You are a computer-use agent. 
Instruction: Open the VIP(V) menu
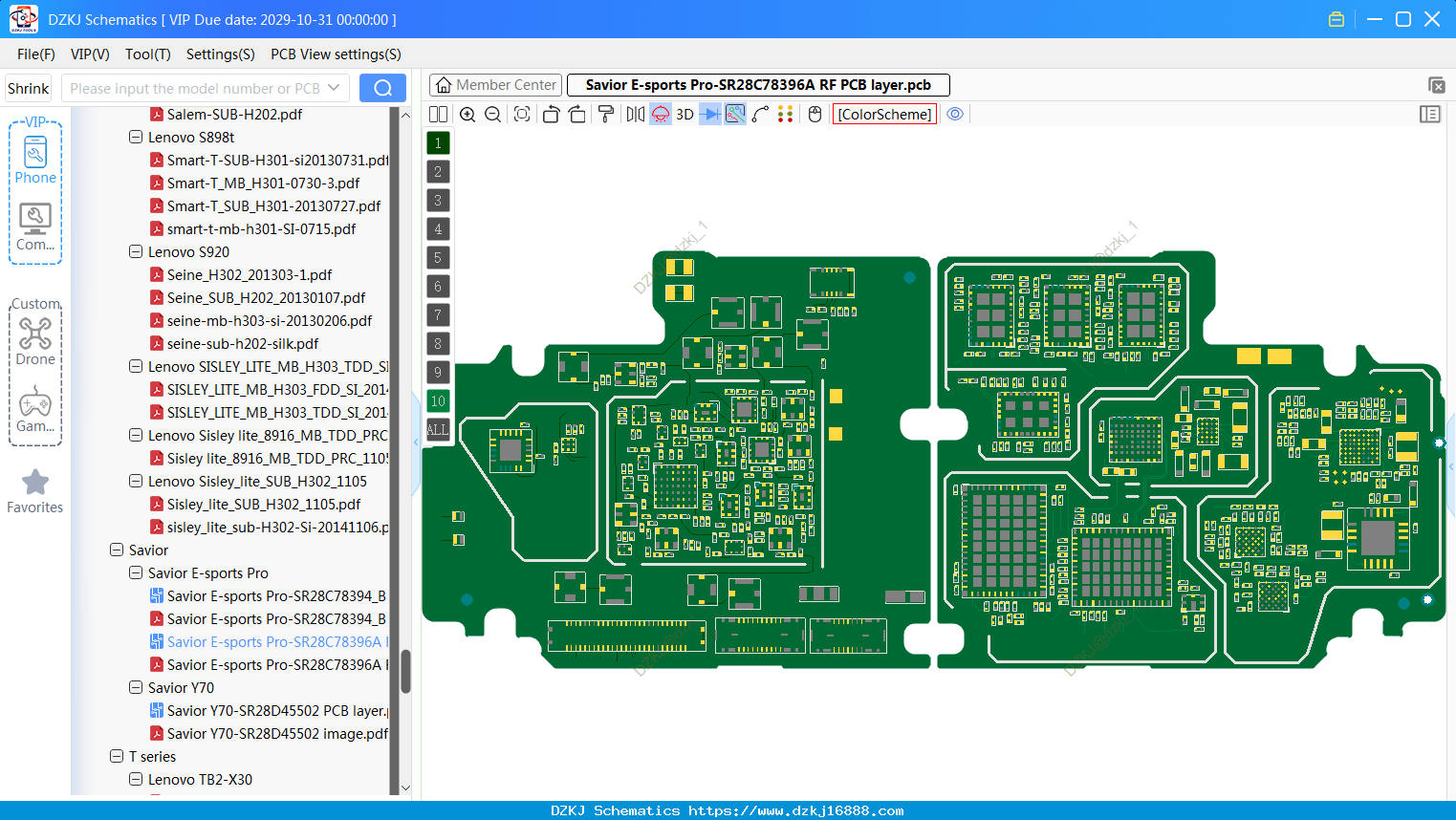click(90, 54)
